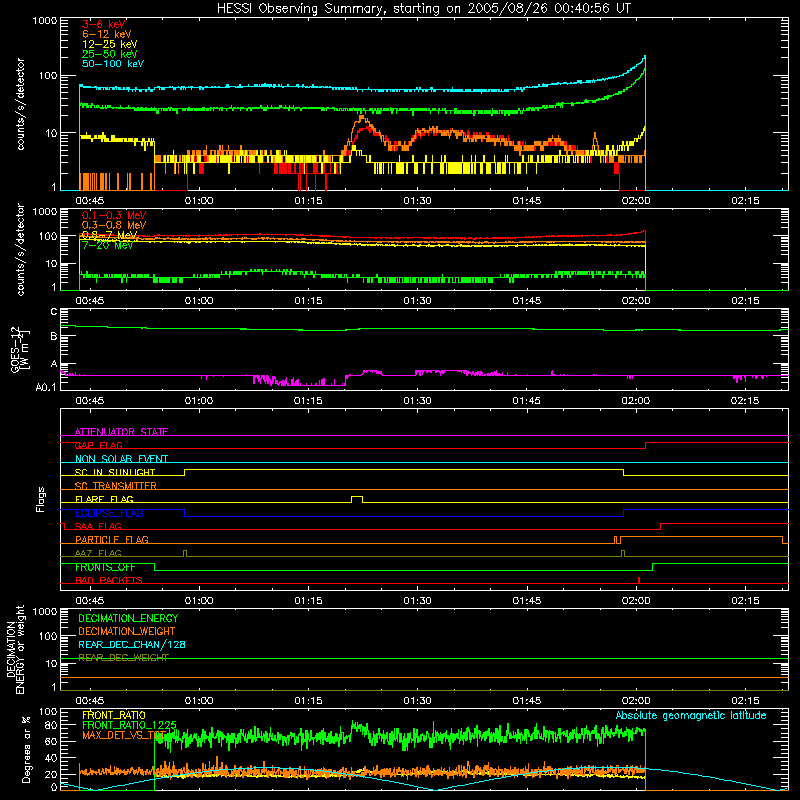Image resolution: width=800 pixels, height=800 pixels.
Task: Click the BAD_PACKETS flag label
Action: [109, 580]
